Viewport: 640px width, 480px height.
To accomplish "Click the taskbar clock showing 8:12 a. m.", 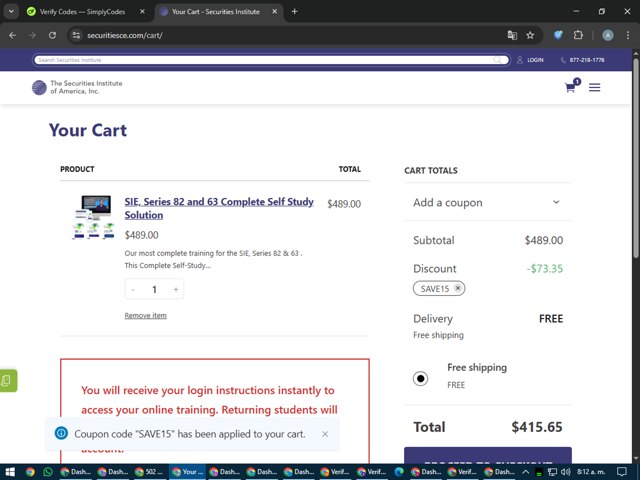I will (591, 472).
